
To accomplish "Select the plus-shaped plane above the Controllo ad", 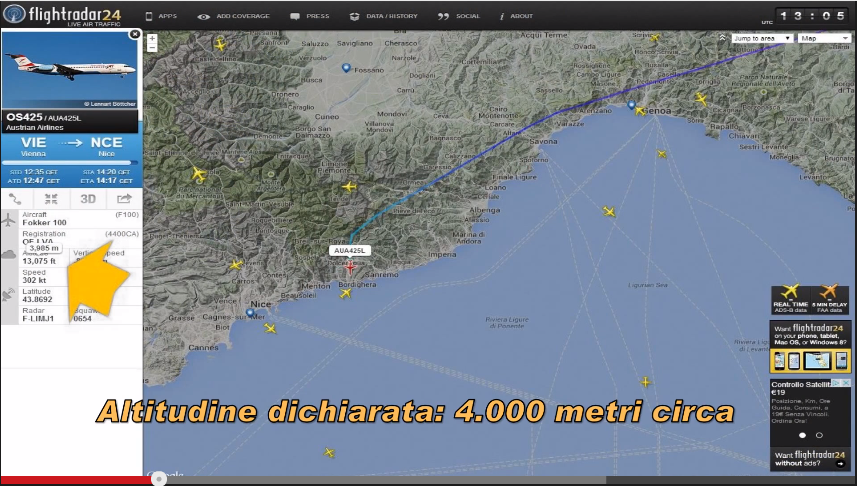I will tap(645, 382).
